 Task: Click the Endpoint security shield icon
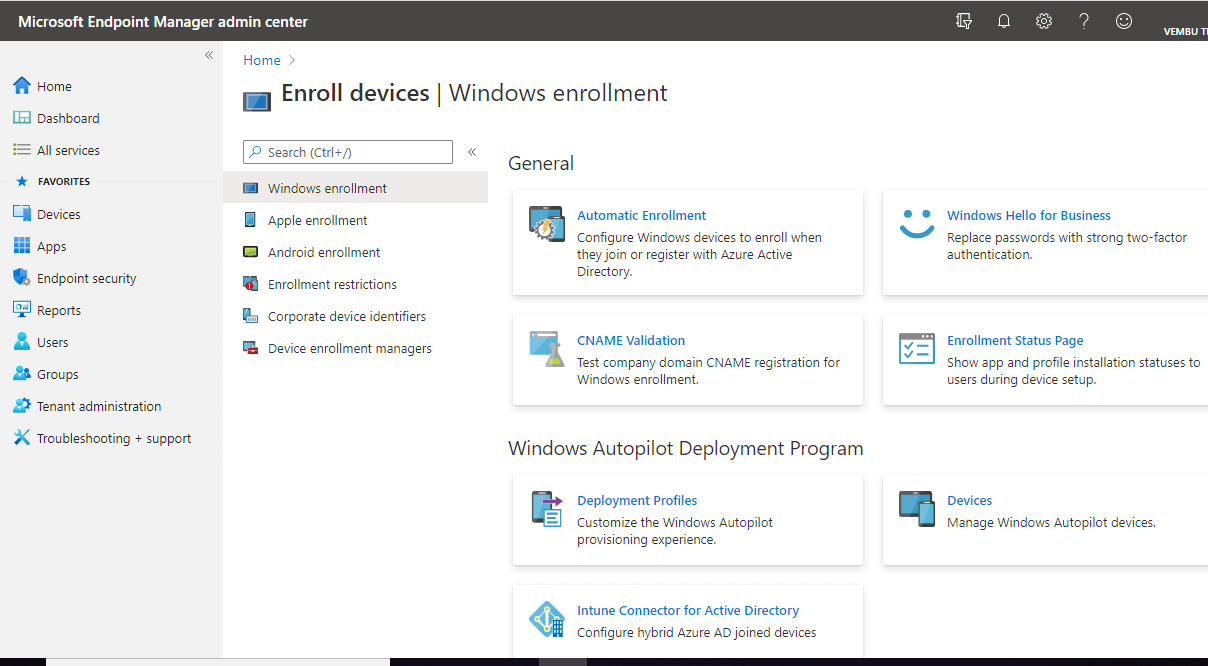click(22, 278)
